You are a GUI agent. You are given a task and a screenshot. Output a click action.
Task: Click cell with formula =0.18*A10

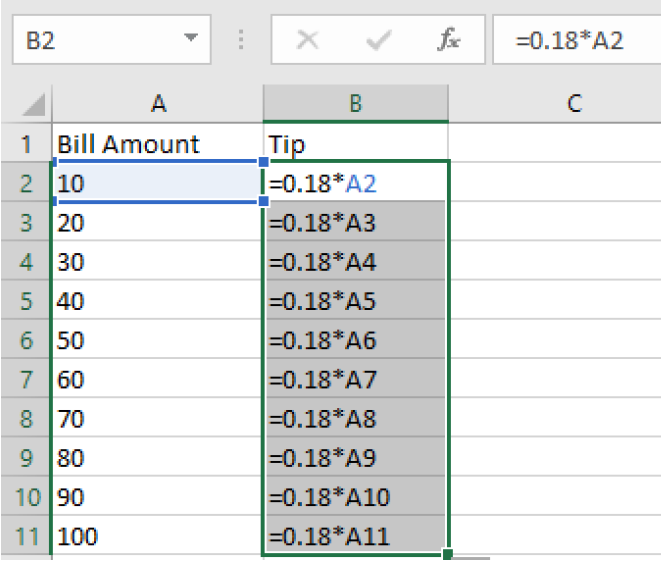pyautogui.click(x=356, y=496)
